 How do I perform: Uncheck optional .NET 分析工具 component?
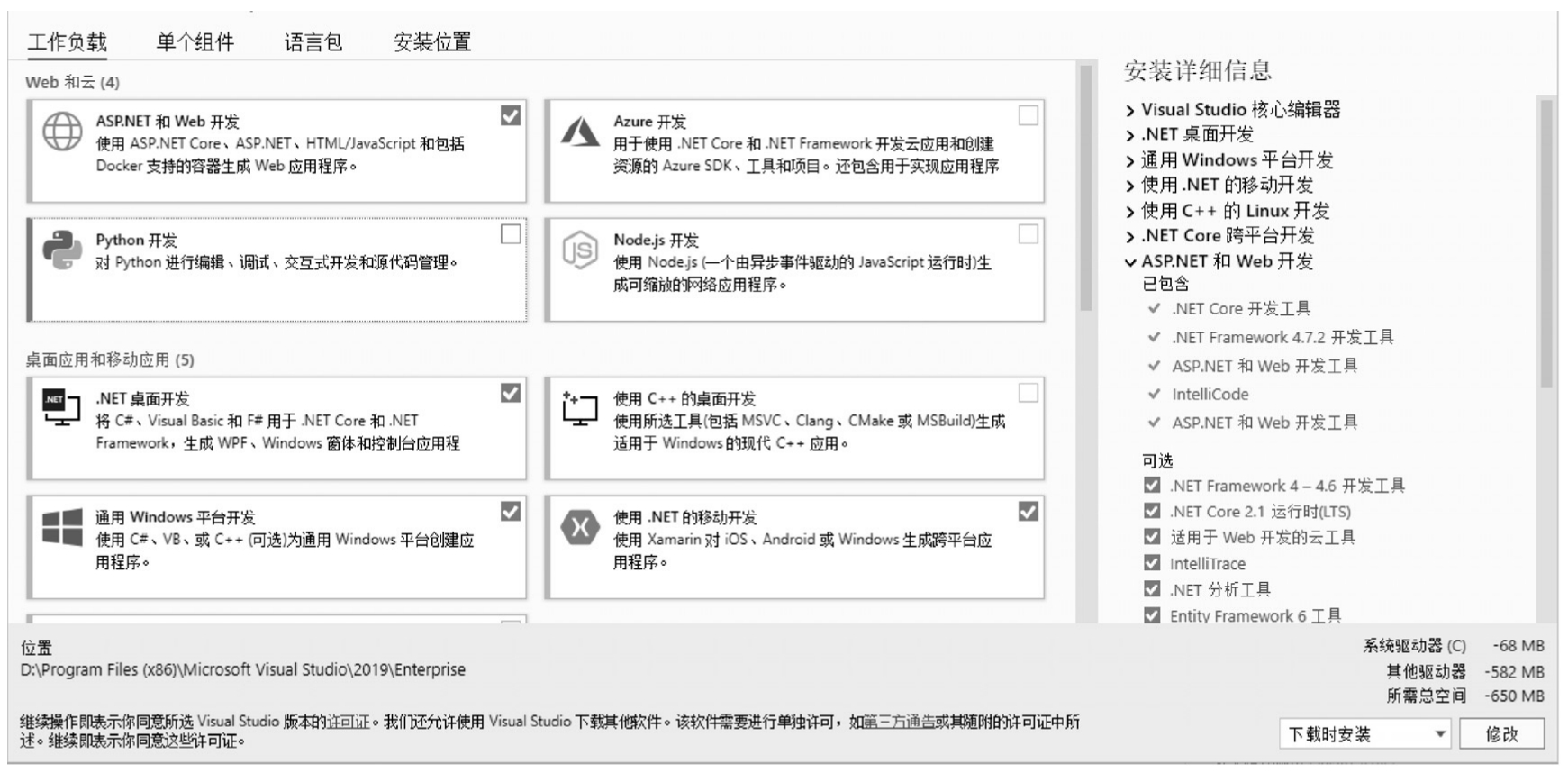1152,589
